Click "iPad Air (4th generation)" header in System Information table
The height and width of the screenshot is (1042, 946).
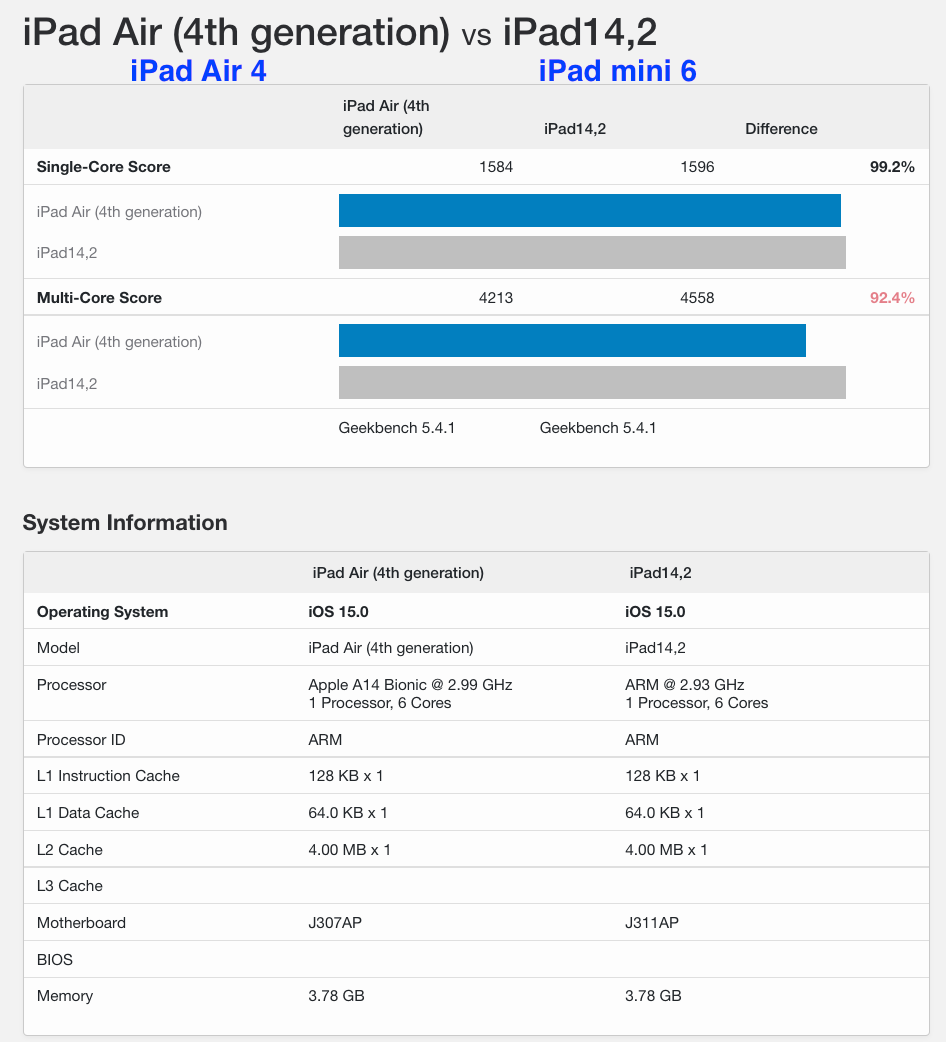pyautogui.click(x=398, y=573)
